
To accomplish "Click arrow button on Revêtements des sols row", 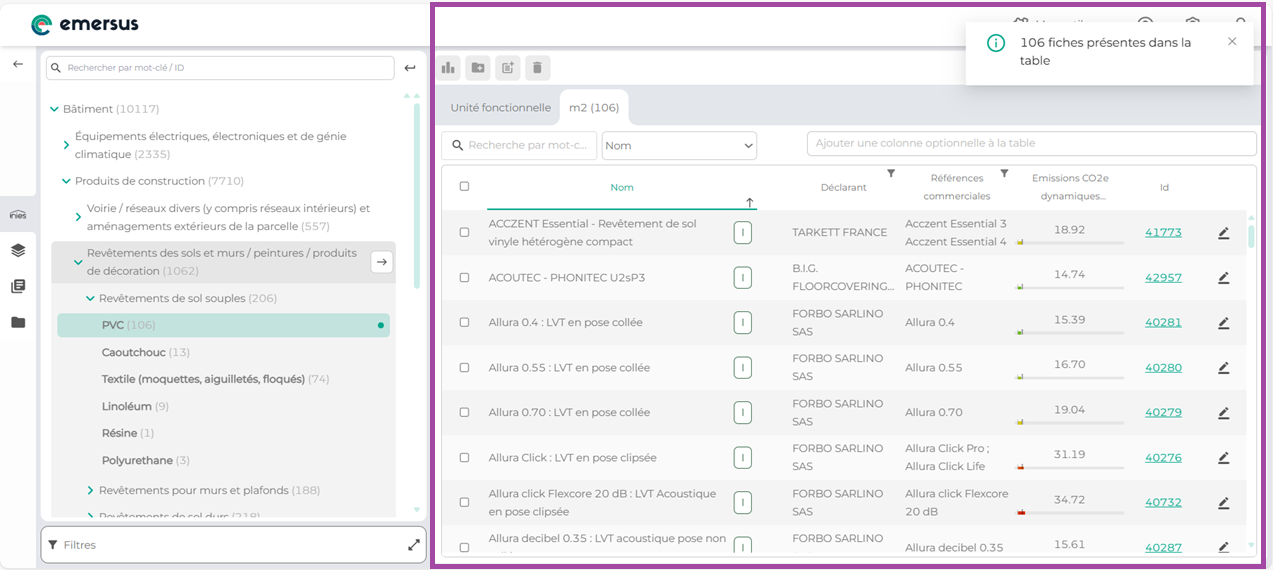I will (381, 262).
